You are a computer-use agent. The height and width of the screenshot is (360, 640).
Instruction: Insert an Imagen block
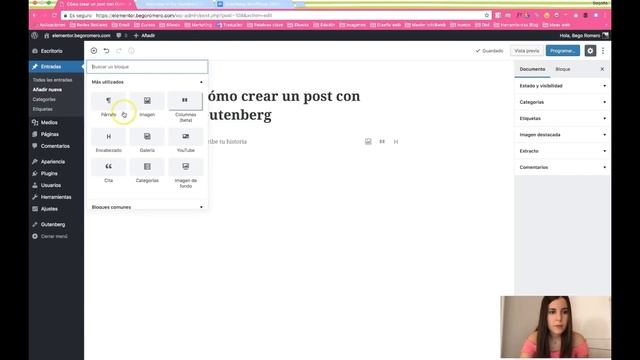tap(147, 105)
